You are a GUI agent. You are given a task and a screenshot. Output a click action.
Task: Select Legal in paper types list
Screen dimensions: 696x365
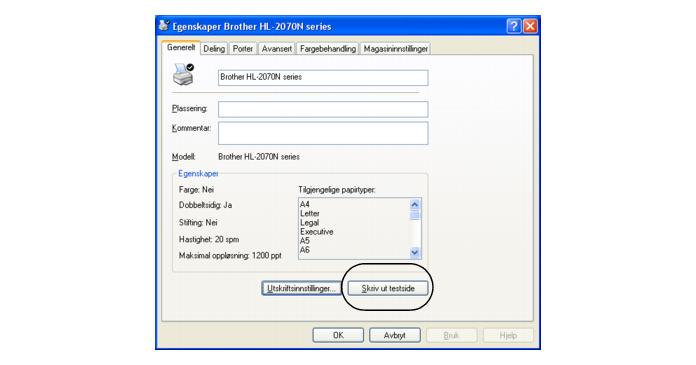coord(309,223)
